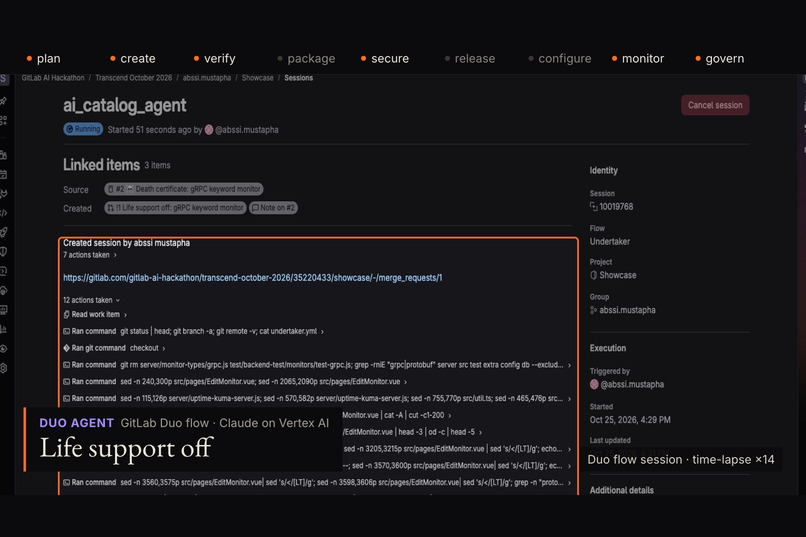The width and height of the screenshot is (806, 537).
Task: Click the 'Linked items' heading
Action: [101, 165]
